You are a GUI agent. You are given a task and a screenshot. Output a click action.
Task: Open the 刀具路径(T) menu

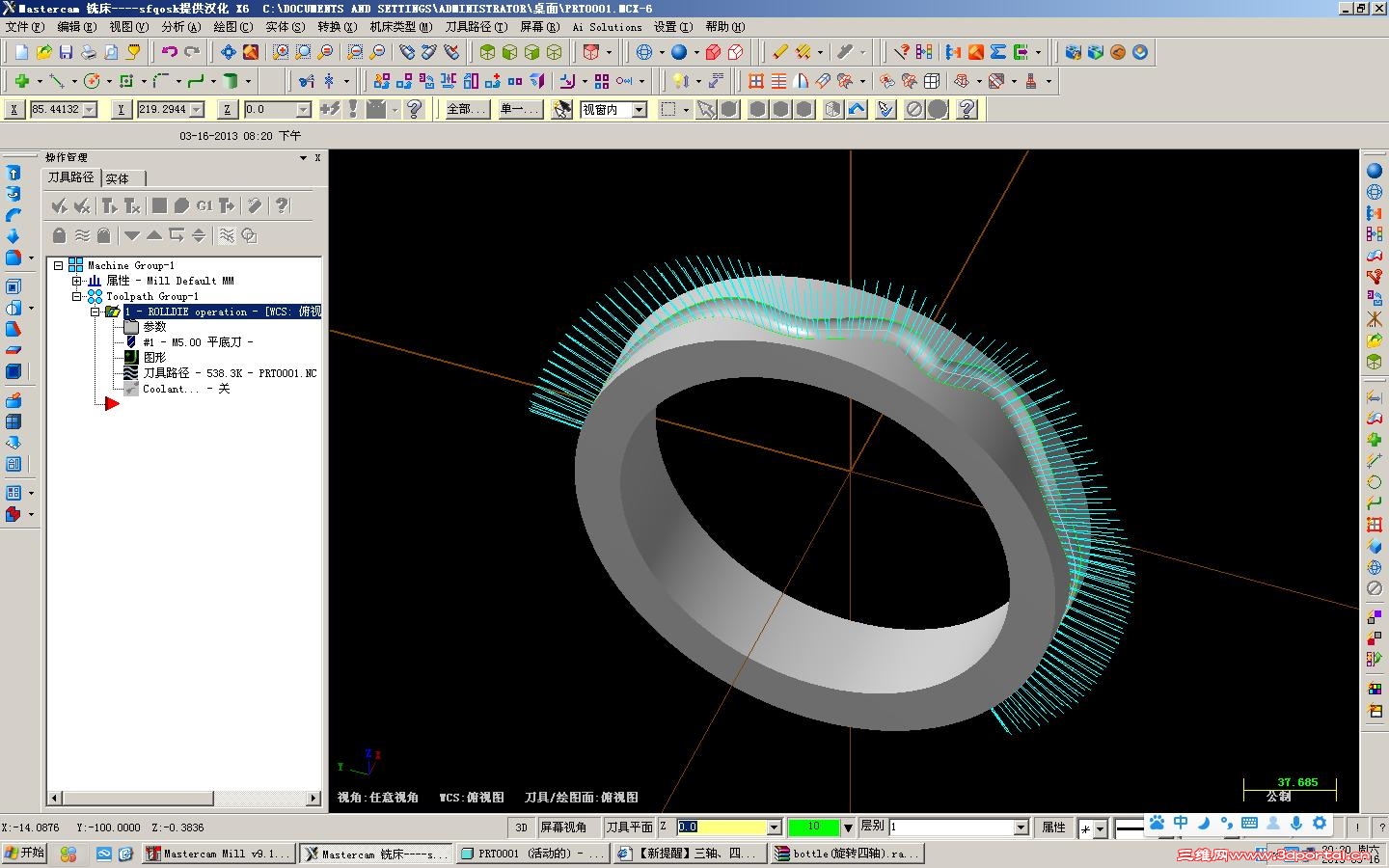[476, 27]
